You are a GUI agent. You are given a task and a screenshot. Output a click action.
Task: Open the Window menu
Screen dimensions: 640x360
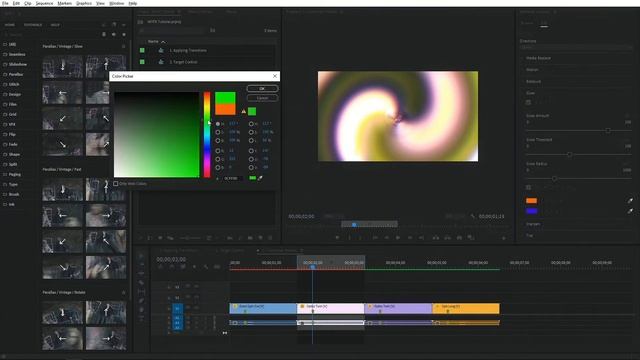tap(117, 3)
